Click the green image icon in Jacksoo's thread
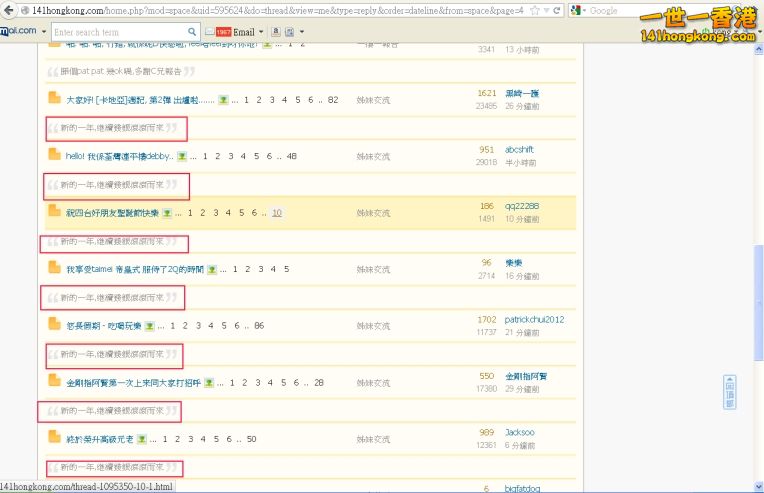Image resolution: width=764 pixels, height=493 pixels. [141, 439]
